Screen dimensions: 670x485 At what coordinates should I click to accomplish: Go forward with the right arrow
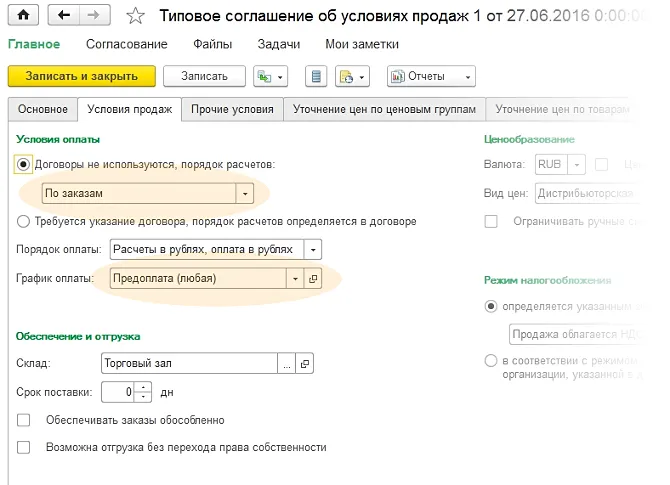(x=94, y=15)
